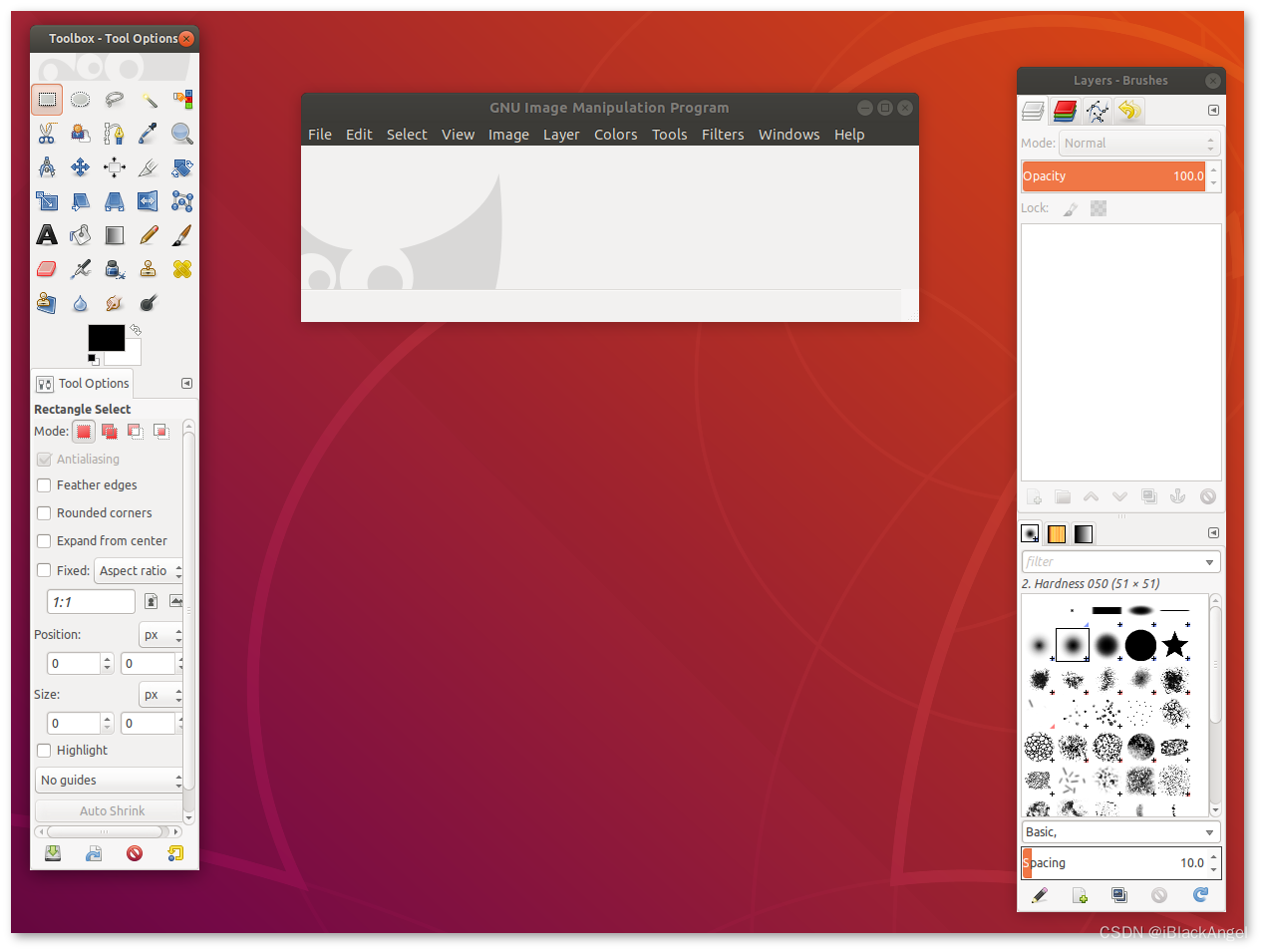Save tool preset in Tool Options
Viewport: 1263px width, 952px height.
click(53, 853)
